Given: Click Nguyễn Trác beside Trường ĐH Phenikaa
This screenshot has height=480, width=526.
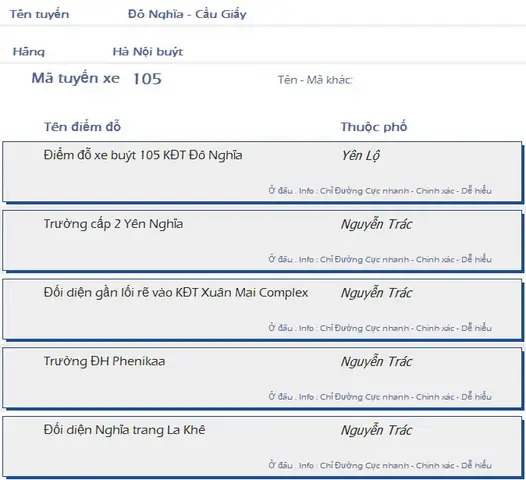Looking at the screenshot, I should [x=376, y=362].
